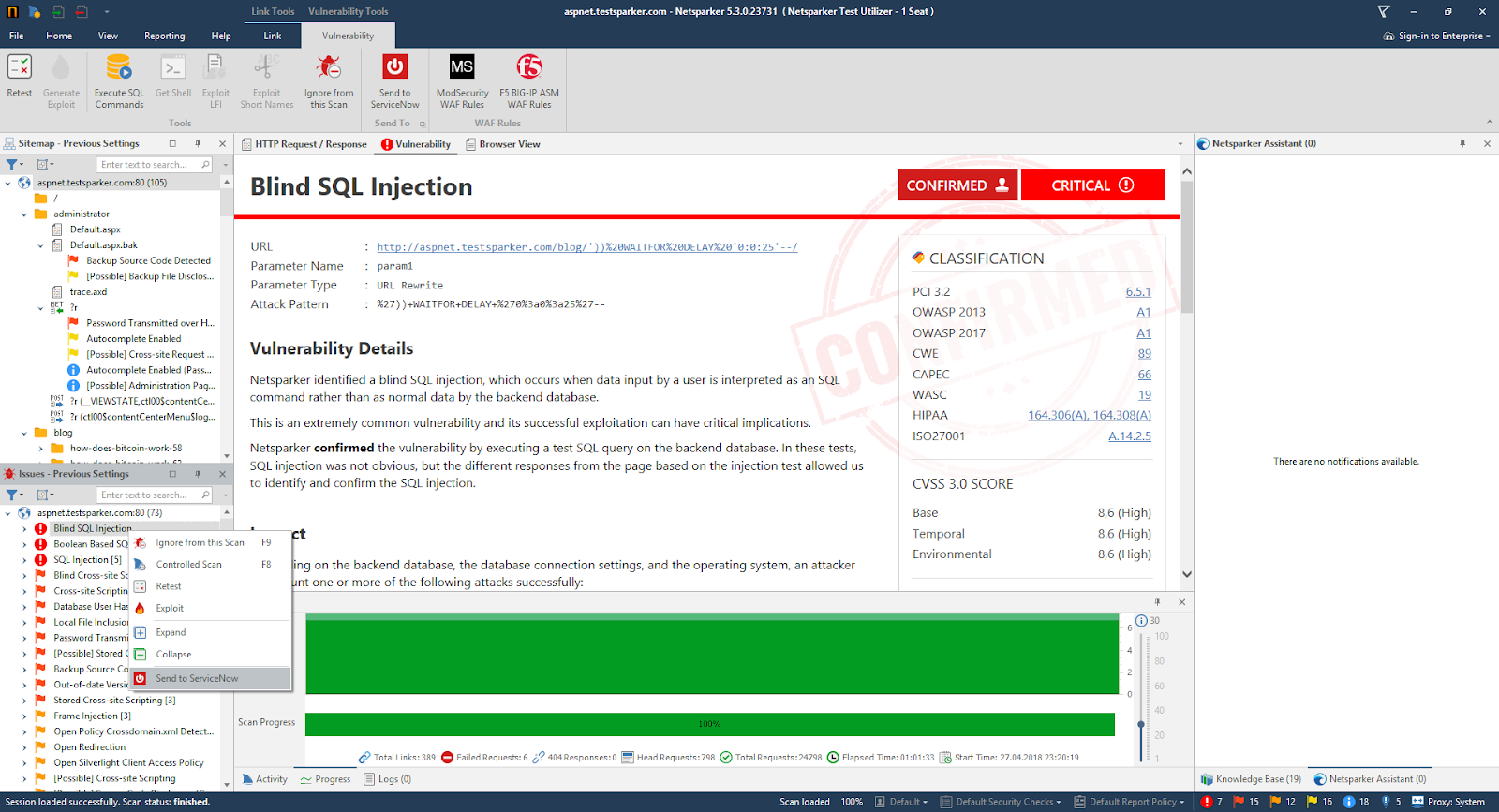Choose Controlled Scan from context menu
The width and height of the screenshot is (1499, 812).
pos(211,565)
